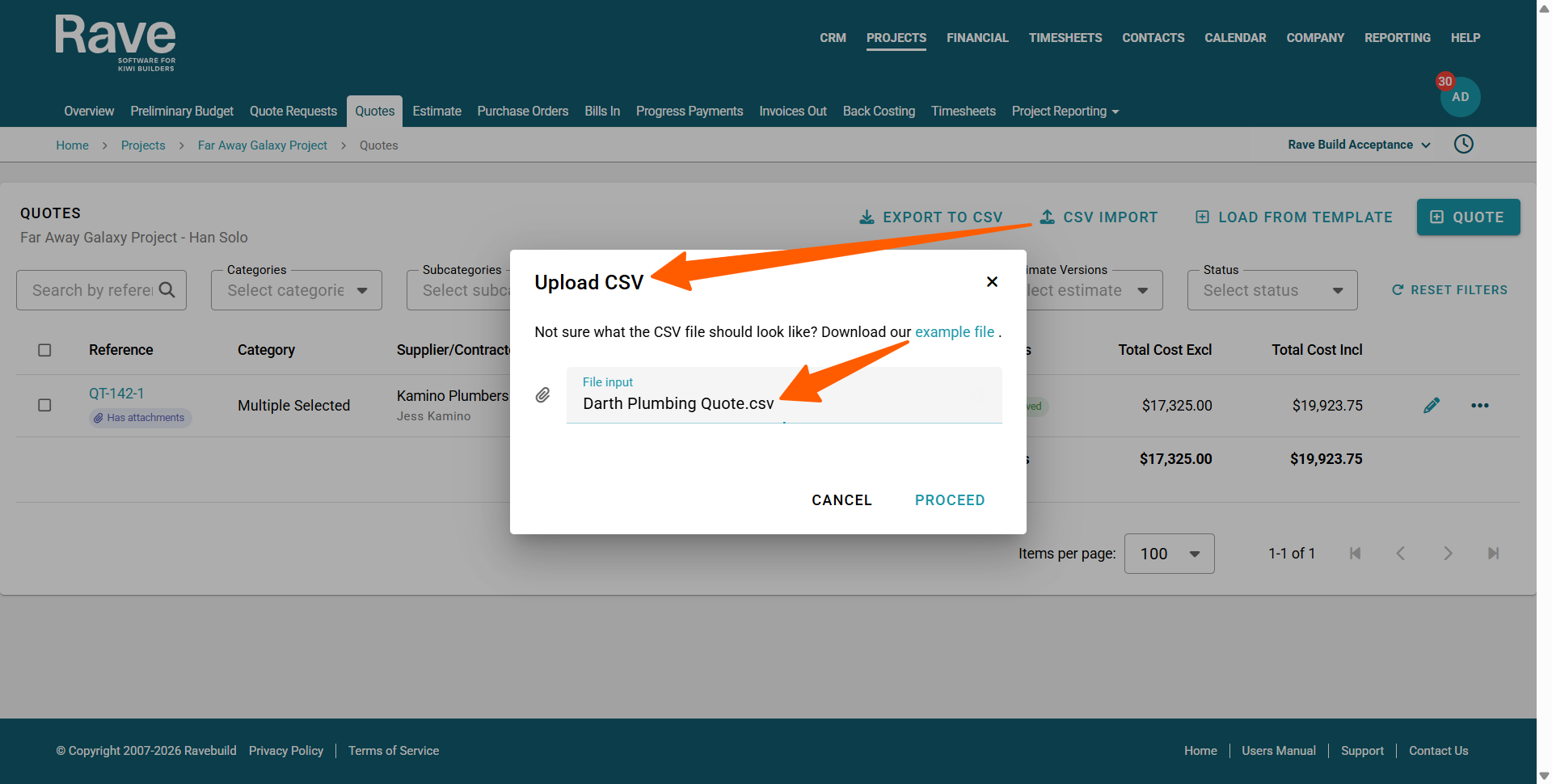Select the Quotes tab

pos(375,112)
